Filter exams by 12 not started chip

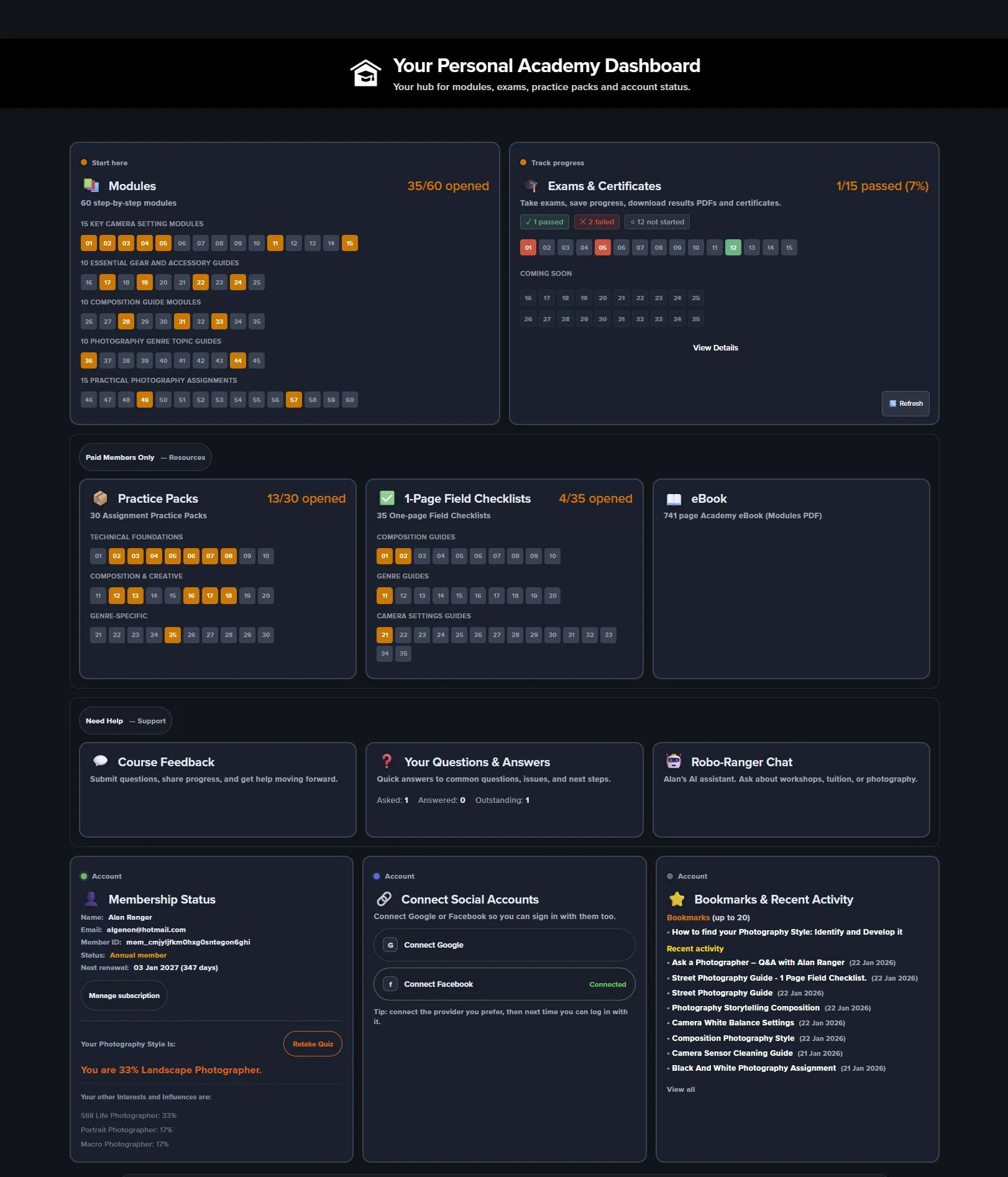pyautogui.click(x=657, y=222)
